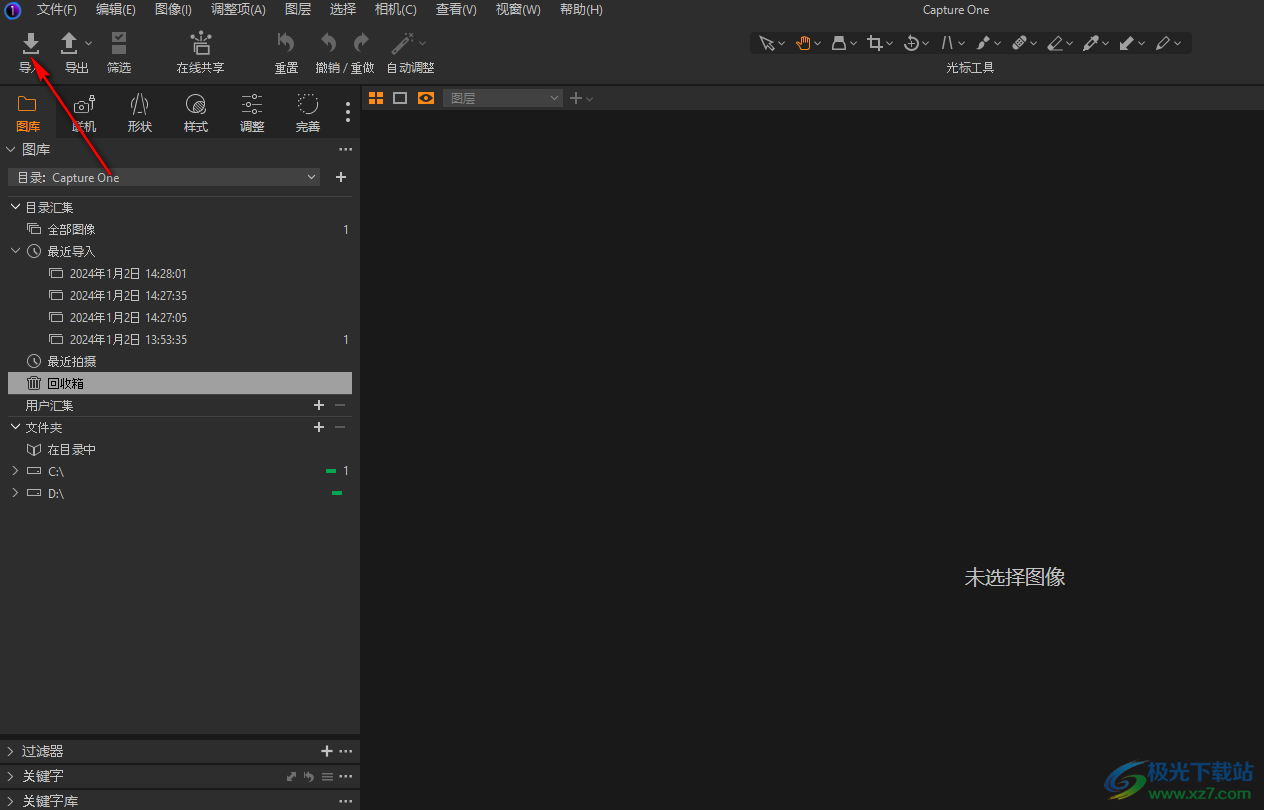Image resolution: width=1264 pixels, height=810 pixels.
Task: Add a new 用户汇集 with plus button
Action: pos(319,405)
